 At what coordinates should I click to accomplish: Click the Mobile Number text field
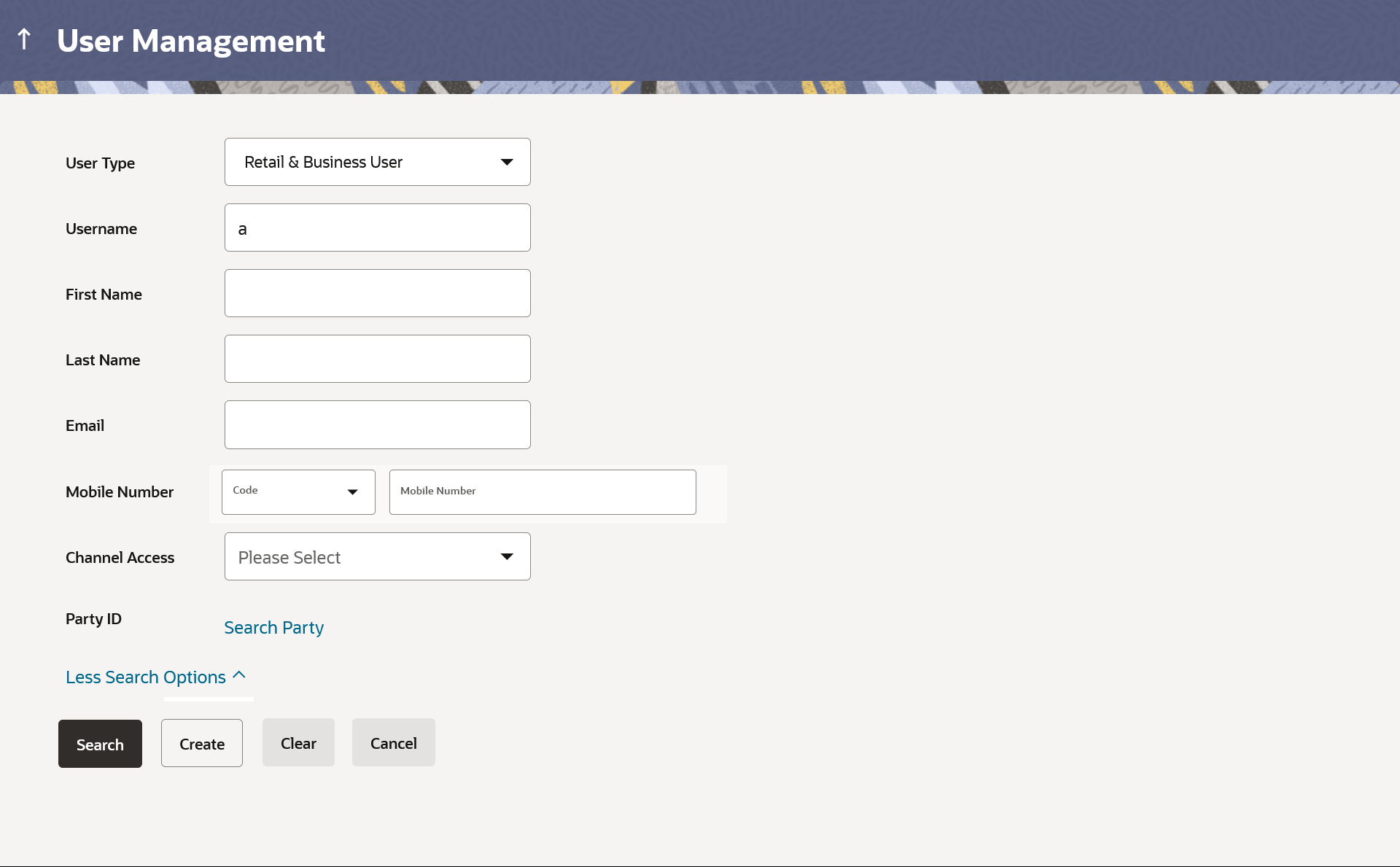pos(542,492)
